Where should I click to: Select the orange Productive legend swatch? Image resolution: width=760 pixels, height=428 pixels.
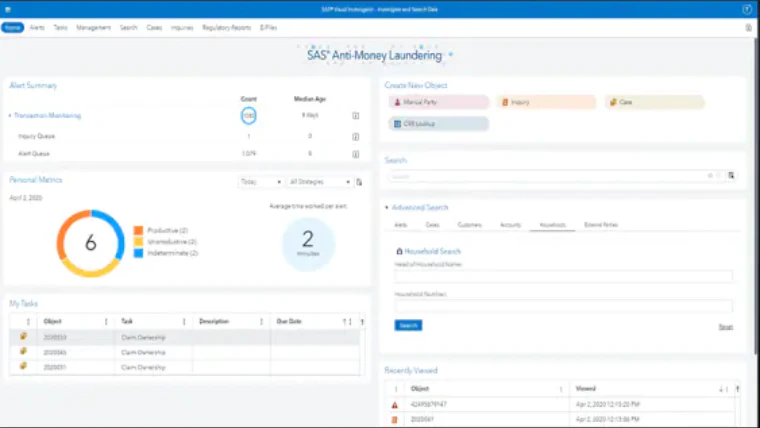point(139,230)
